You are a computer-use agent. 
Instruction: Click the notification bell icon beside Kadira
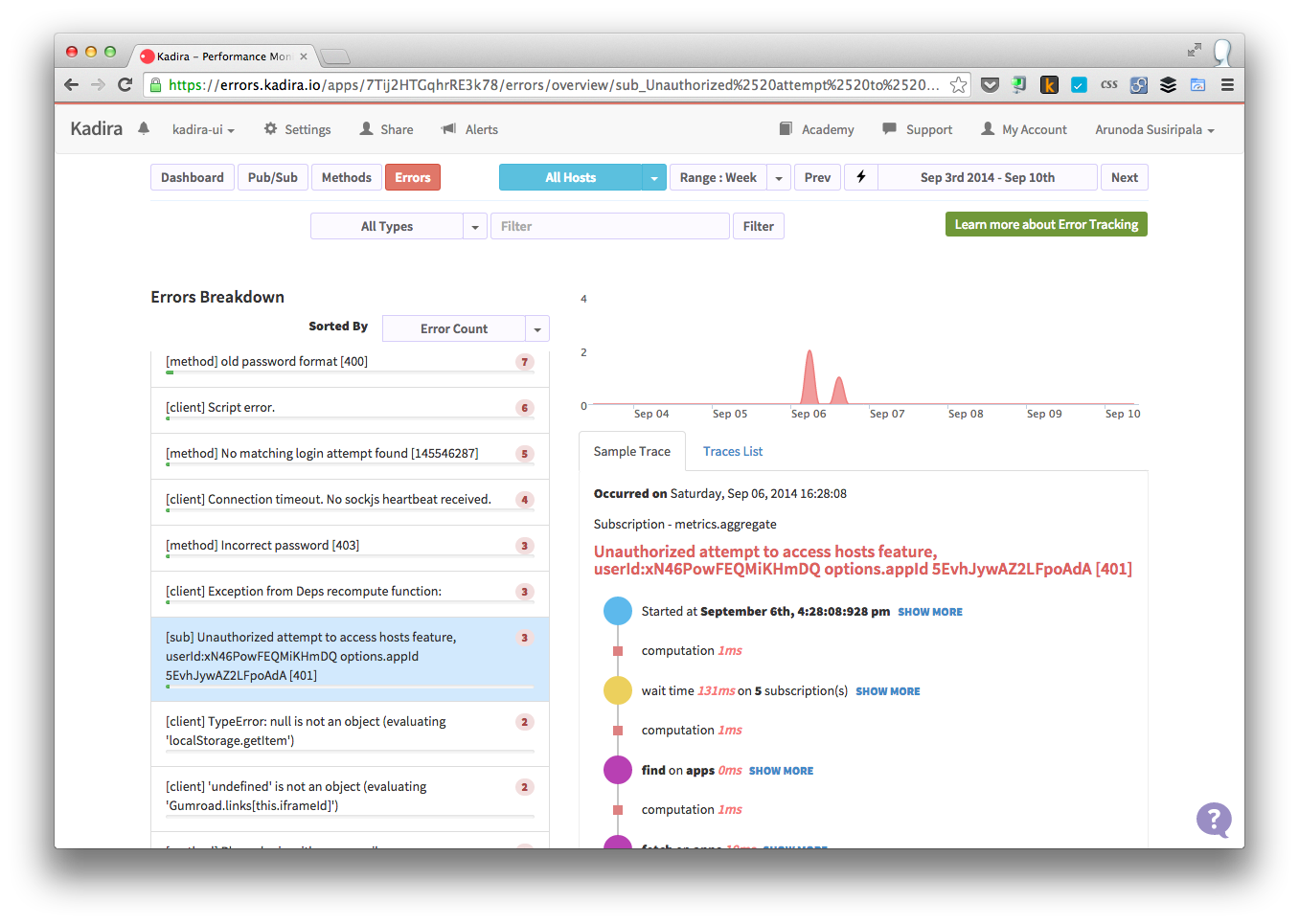tap(144, 128)
